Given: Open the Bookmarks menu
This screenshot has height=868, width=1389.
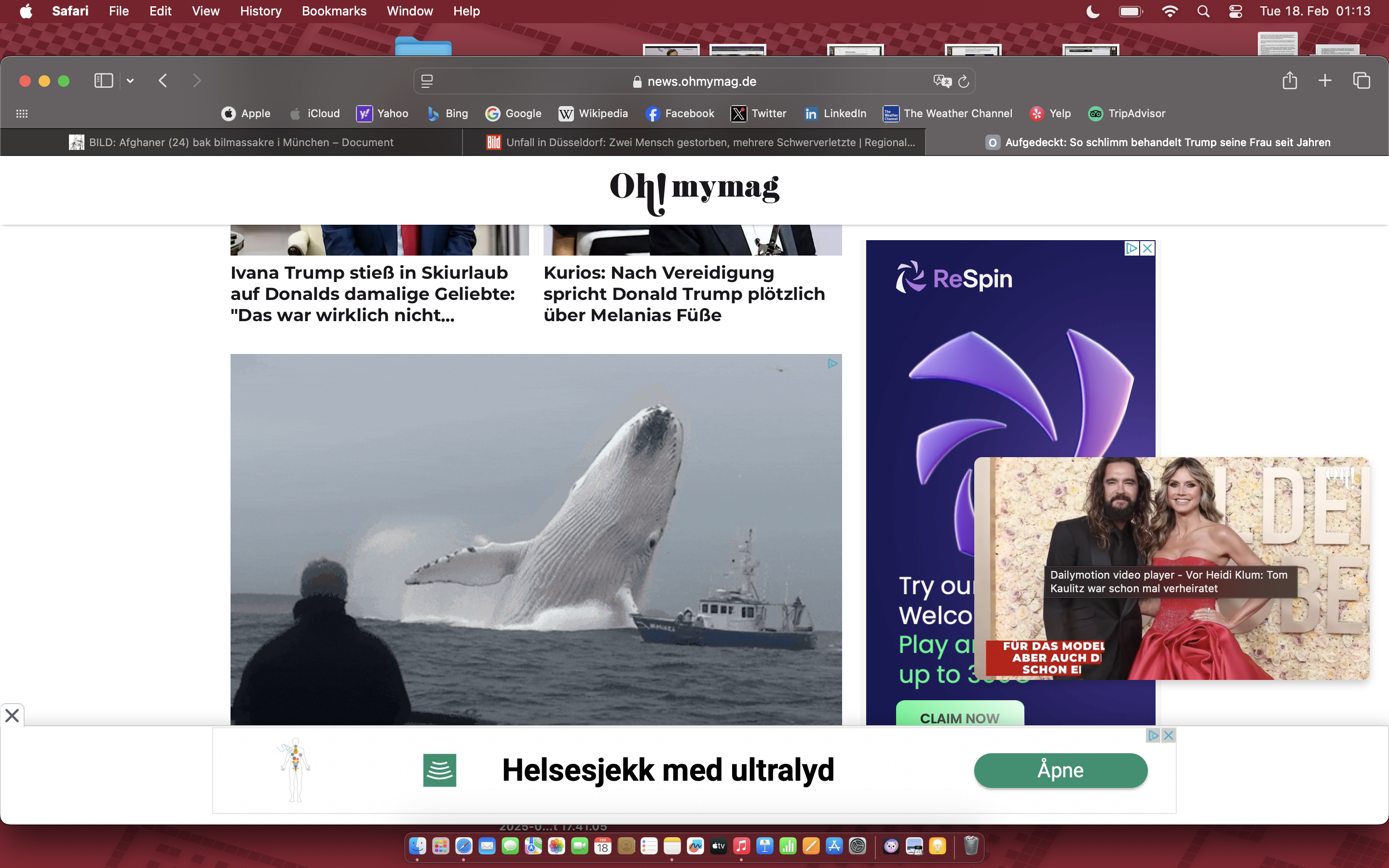Looking at the screenshot, I should pos(334,11).
